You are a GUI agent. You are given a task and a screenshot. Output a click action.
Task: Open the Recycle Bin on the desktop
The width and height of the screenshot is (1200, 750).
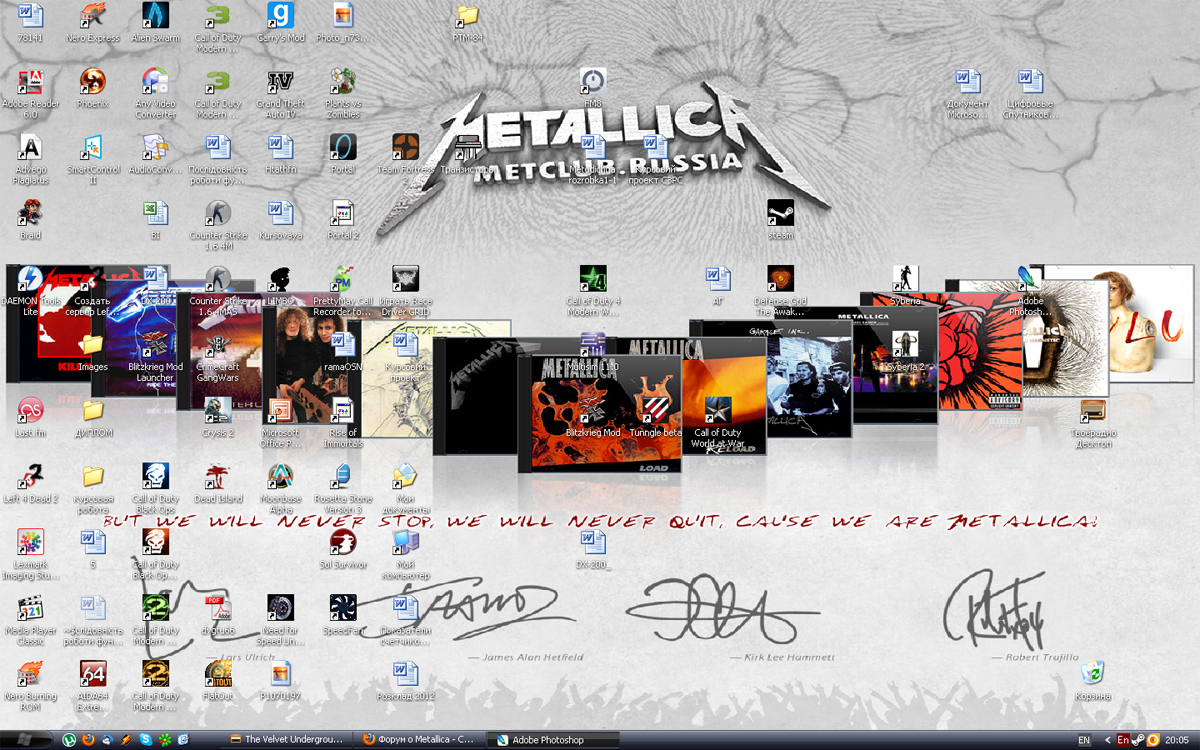click(x=1093, y=672)
